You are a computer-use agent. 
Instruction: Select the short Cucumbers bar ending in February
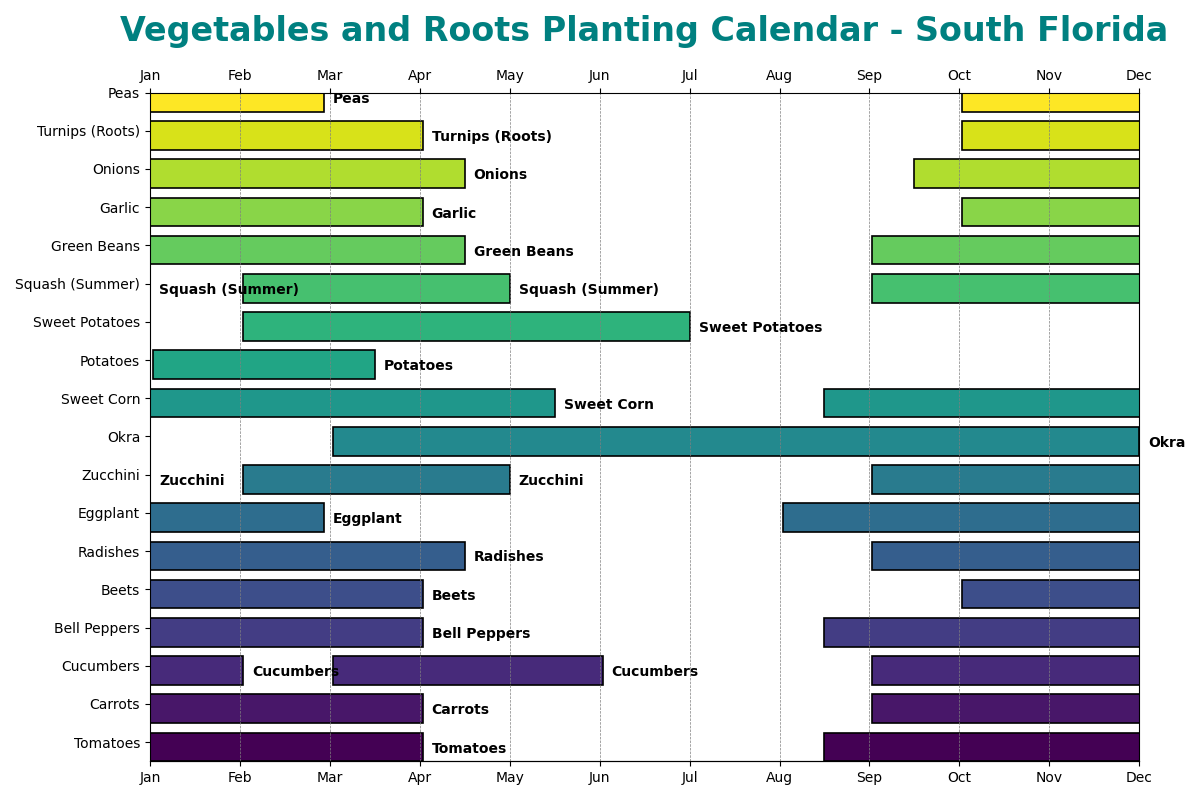[196, 670]
